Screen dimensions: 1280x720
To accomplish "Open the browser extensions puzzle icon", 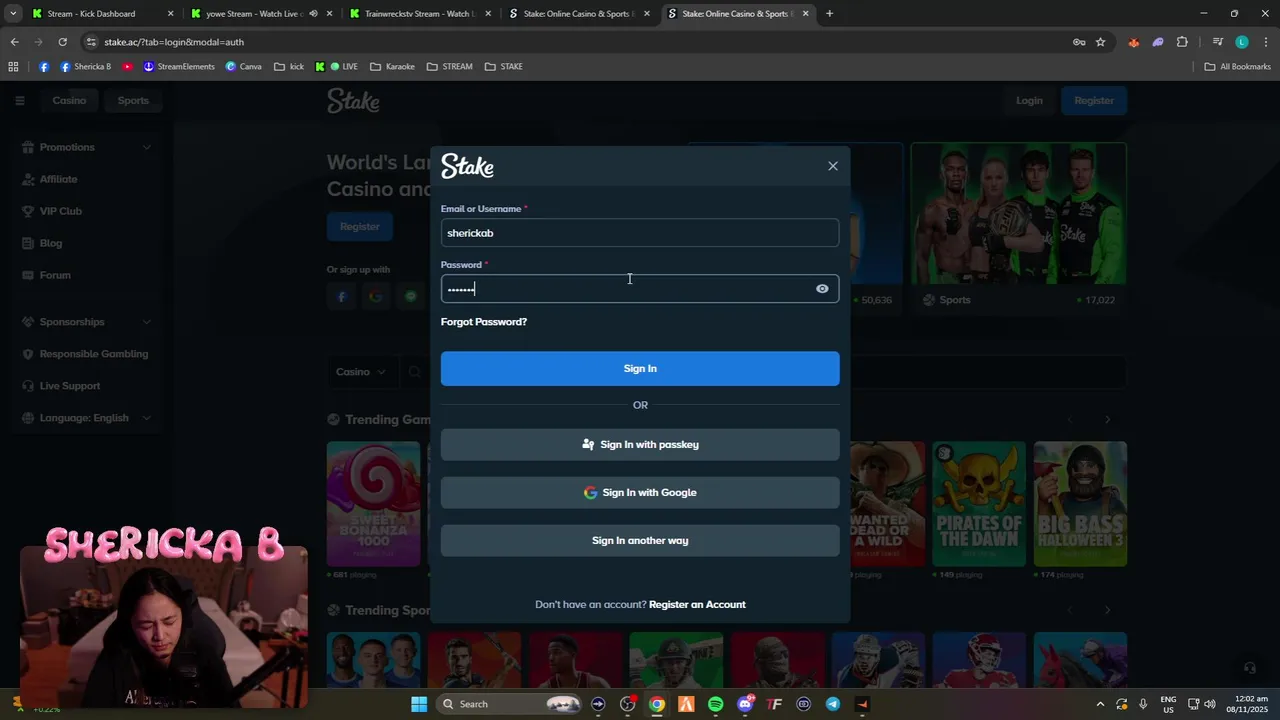I will pyautogui.click(x=1182, y=42).
